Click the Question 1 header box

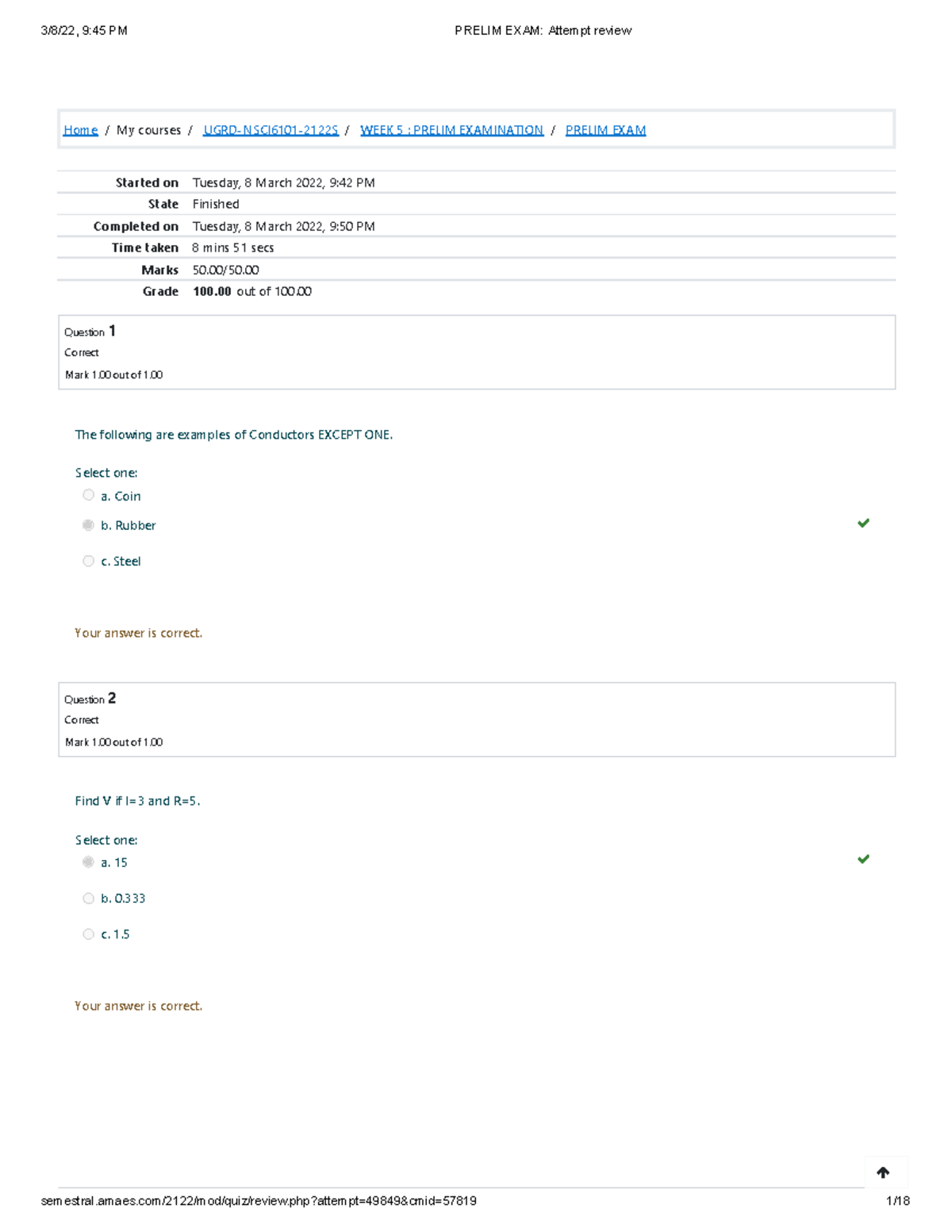(x=476, y=351)
